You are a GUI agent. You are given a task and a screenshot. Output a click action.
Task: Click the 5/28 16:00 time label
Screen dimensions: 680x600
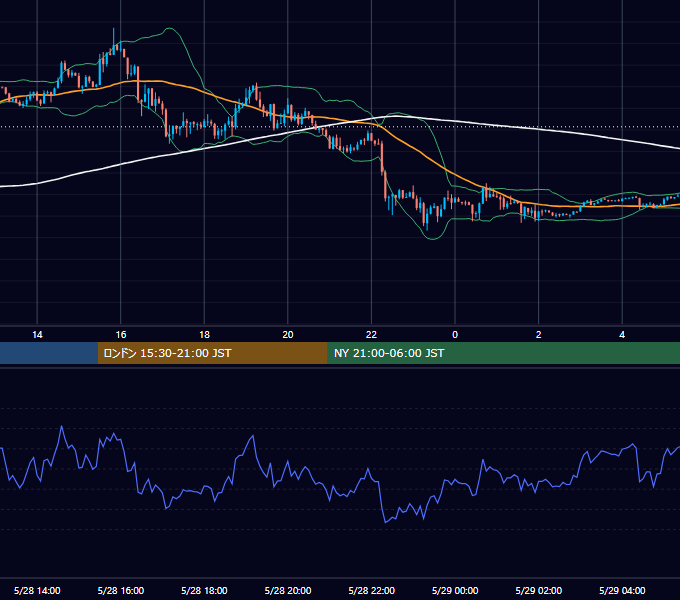pos(121,590)
